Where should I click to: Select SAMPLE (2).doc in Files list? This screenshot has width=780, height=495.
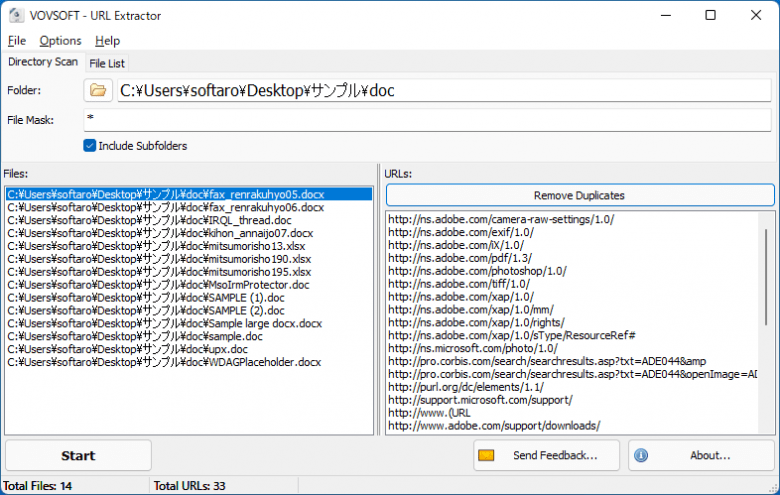pos(189,311)
